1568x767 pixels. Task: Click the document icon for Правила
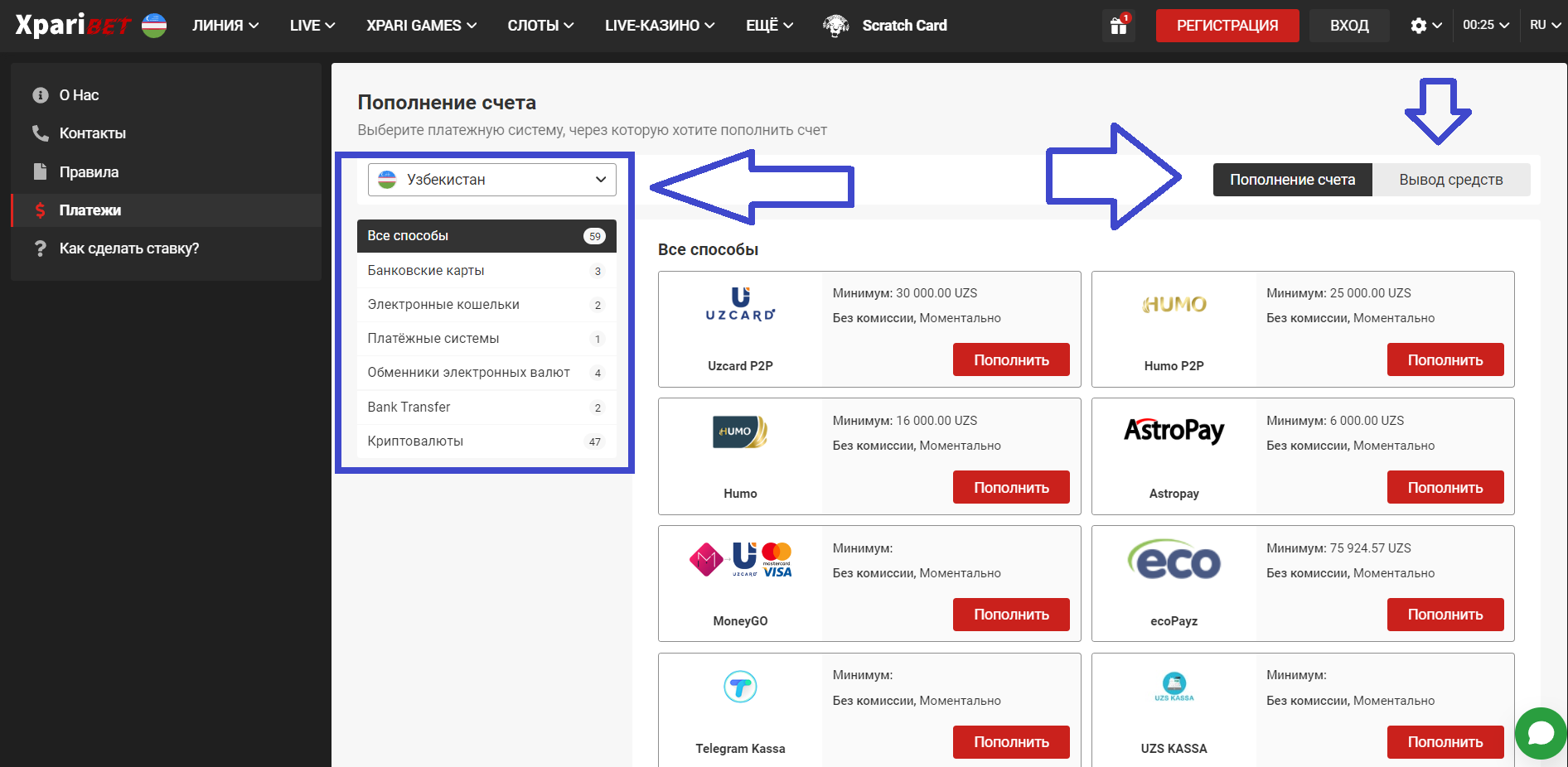click(x=40, y=171)
